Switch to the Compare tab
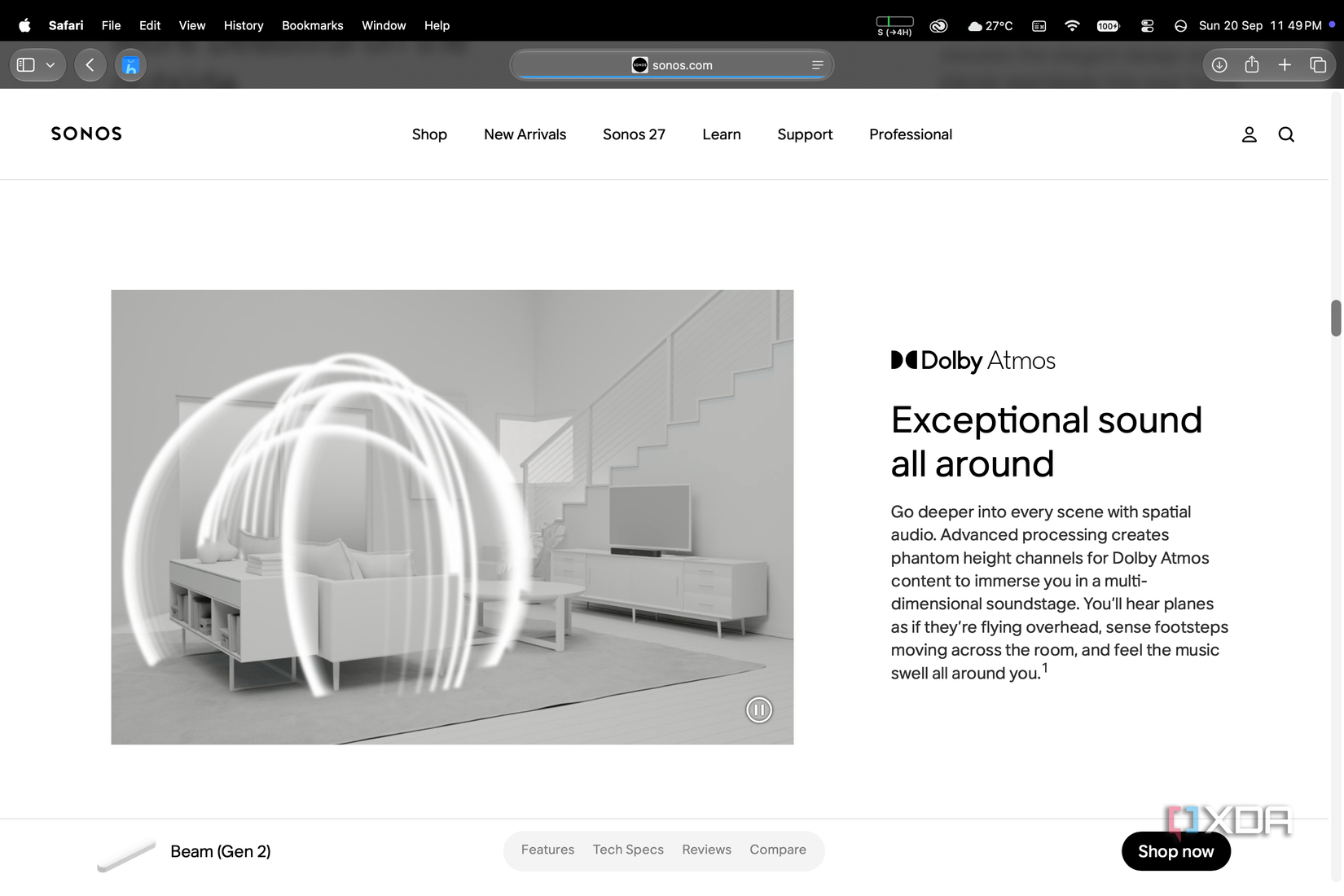Image resolution: width=1344 pixels, height=896 pixels. [778, 850]
